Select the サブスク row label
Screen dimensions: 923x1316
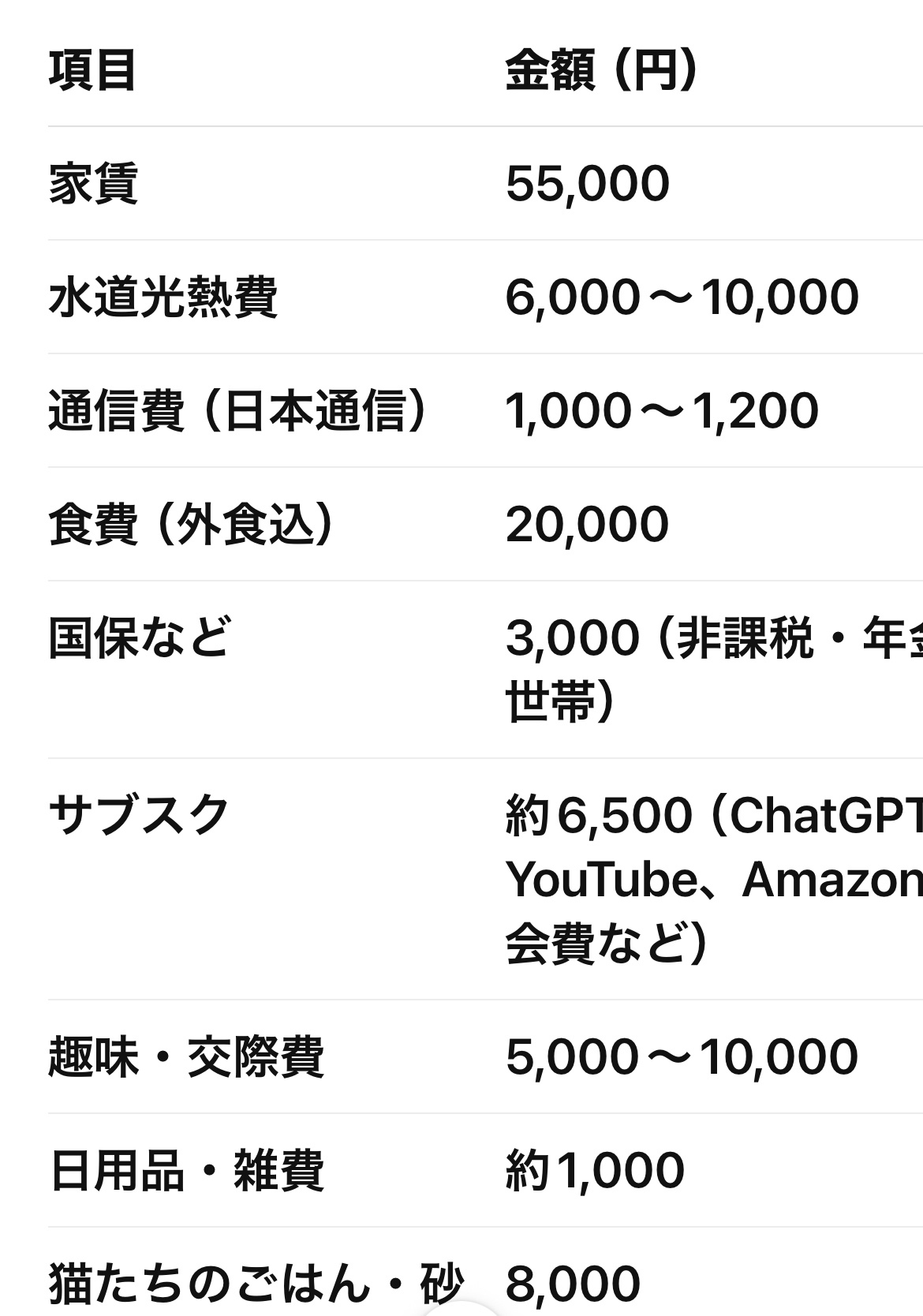(x=139, y=815)
